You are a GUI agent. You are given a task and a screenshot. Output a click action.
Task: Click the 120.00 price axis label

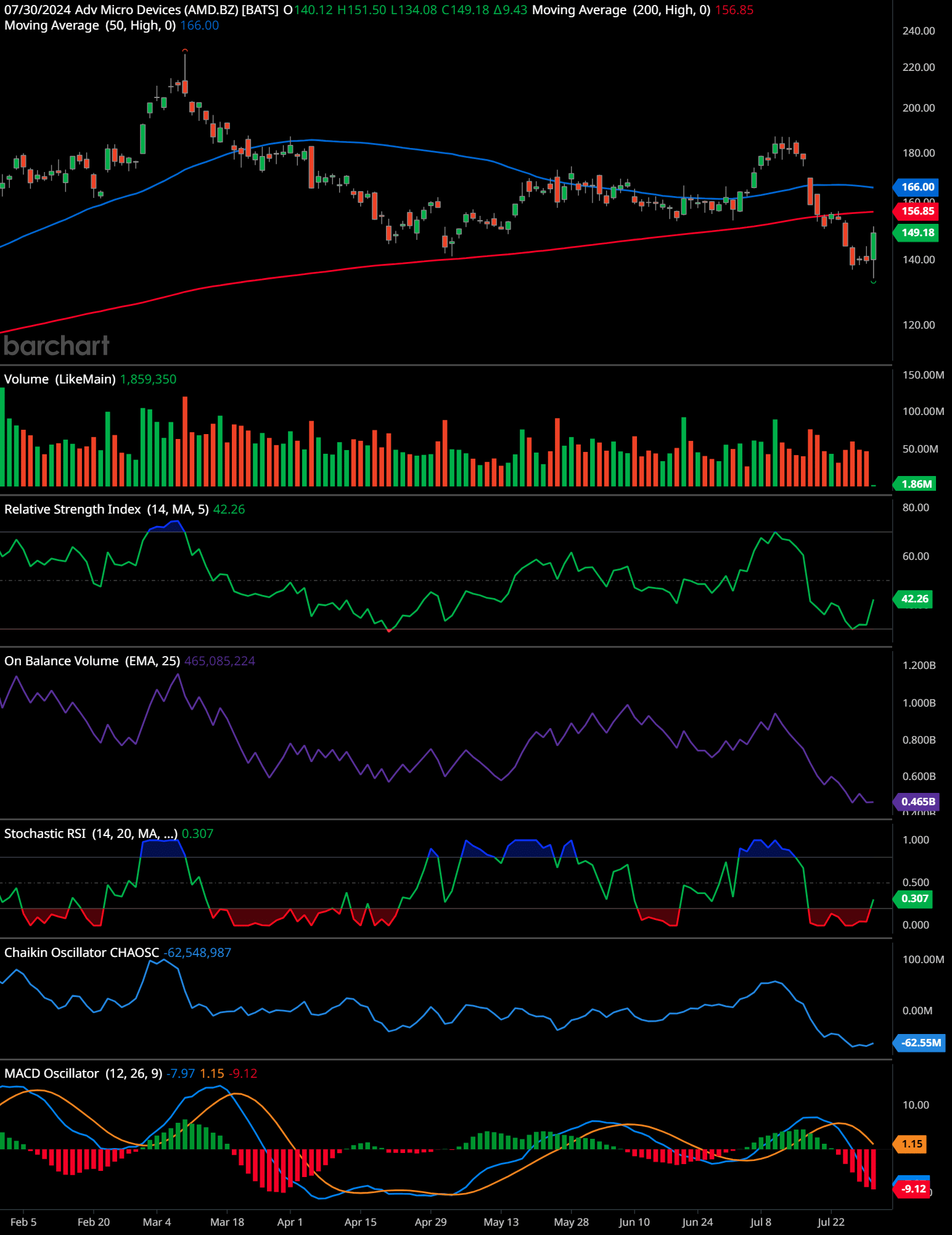918,325
